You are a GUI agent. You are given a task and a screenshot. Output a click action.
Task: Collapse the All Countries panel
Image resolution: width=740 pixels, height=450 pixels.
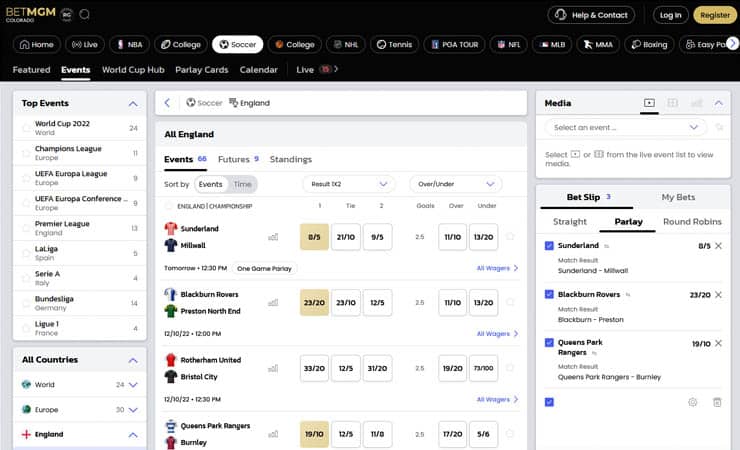pos(133,360)
